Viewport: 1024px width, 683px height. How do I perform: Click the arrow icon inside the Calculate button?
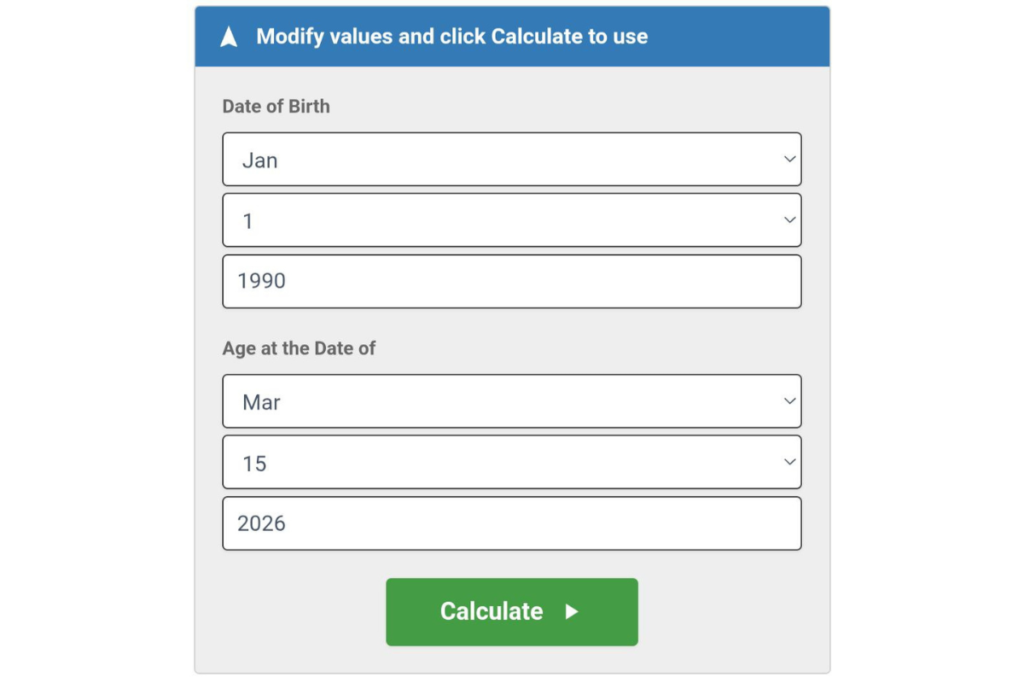[572, 612]
